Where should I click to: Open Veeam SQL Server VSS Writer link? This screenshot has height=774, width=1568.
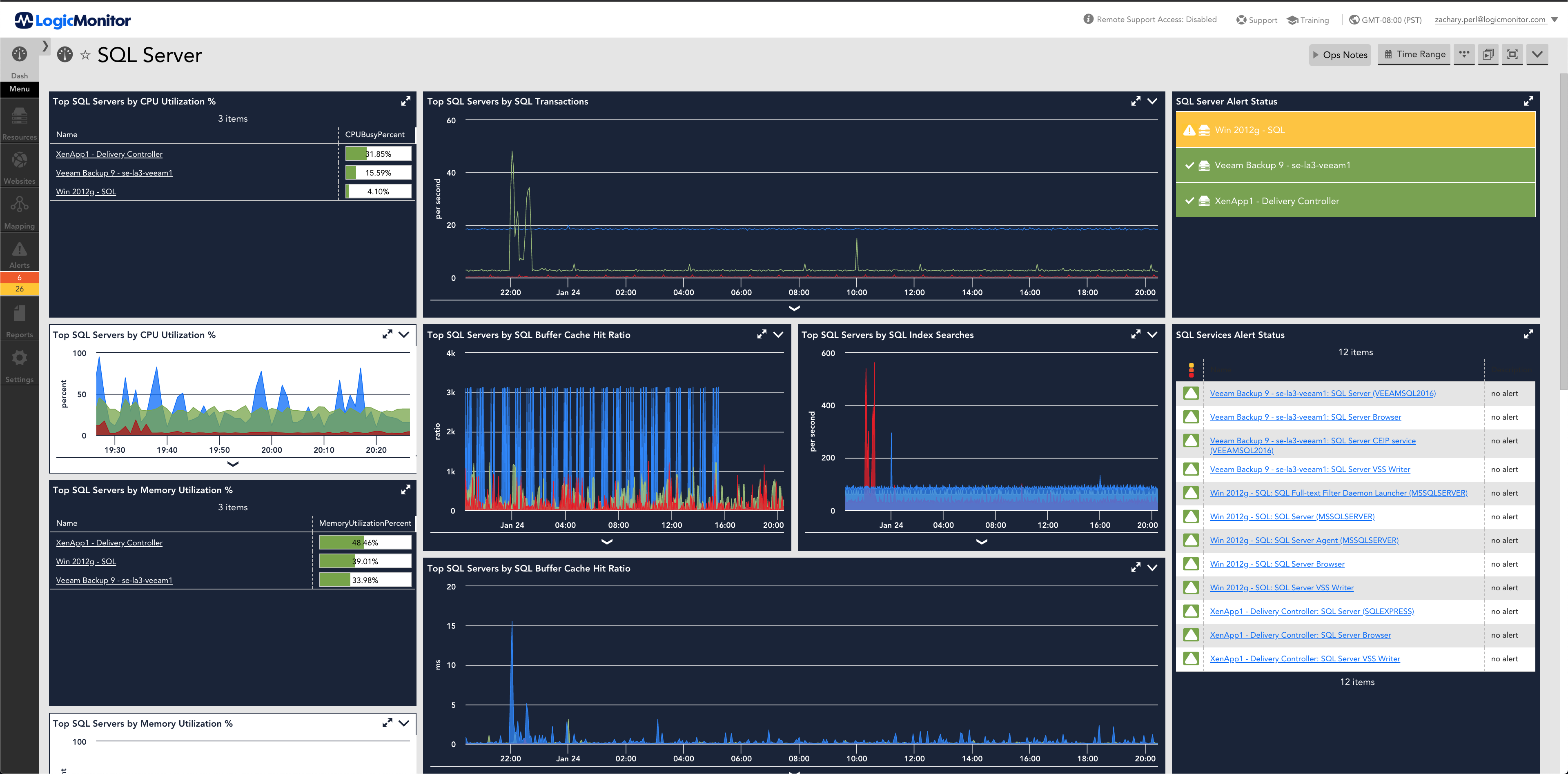click(x=1309, y=469)
